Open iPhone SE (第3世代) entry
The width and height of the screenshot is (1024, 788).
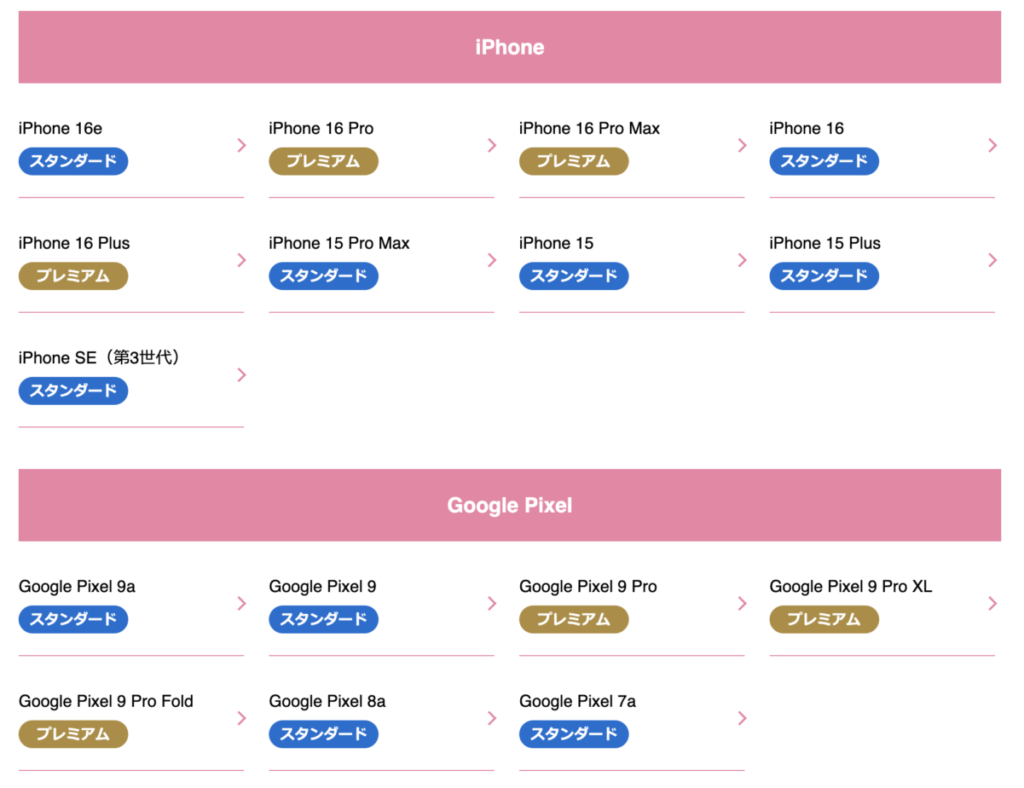click(99, 357)
